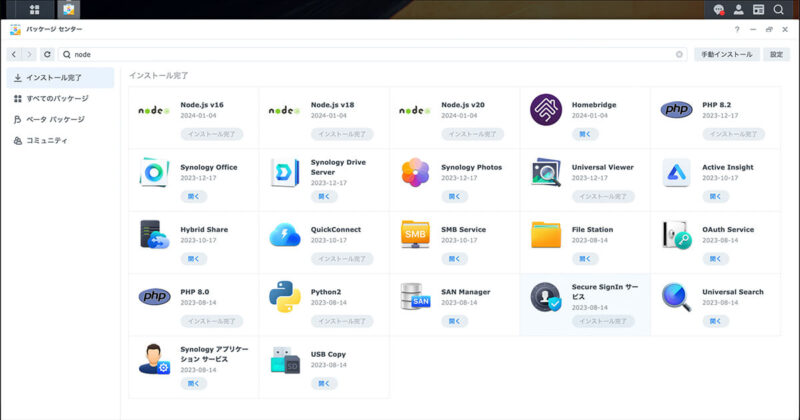Image resolution: width=800 pixels, height=420 pixels.
Task: Click the QuickConnect cloud icon
Action: [284, 235]
